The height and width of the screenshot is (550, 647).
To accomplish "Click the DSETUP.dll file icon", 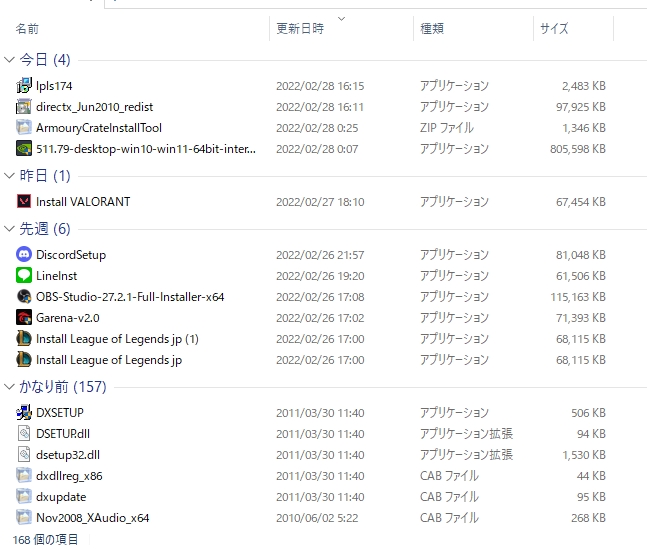I will [x=24, y=434].
